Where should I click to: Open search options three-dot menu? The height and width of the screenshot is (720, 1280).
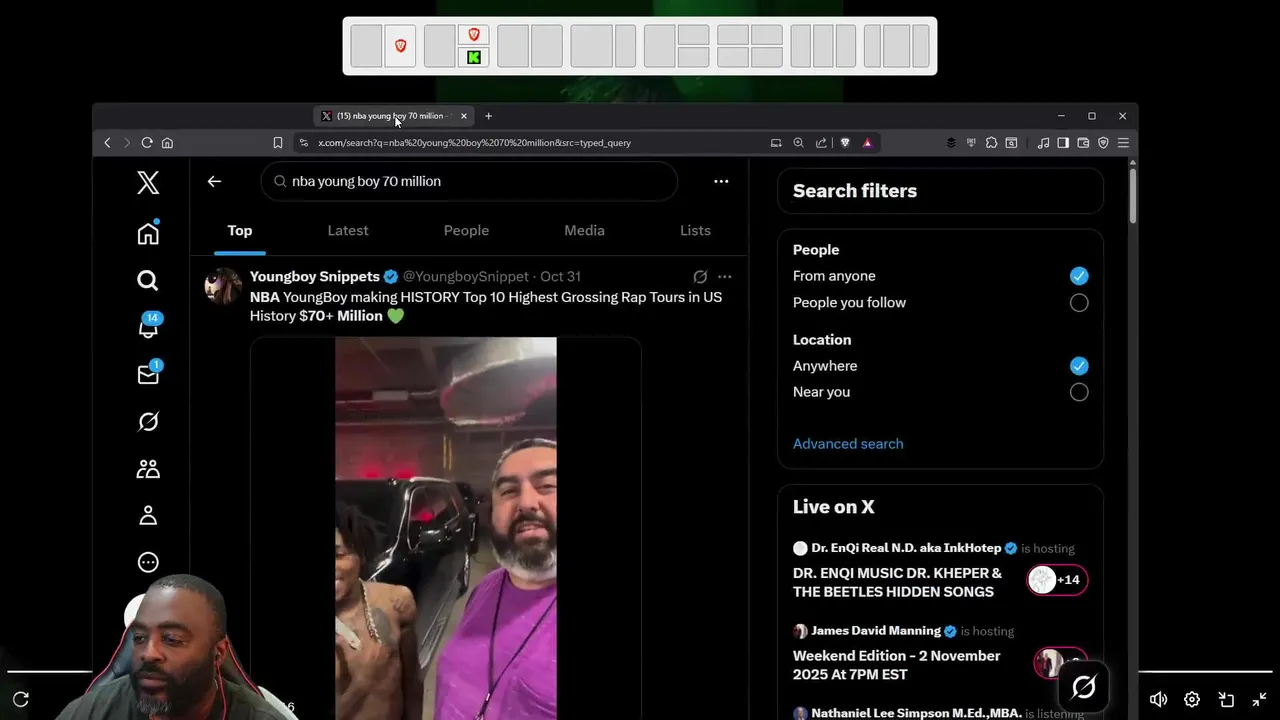point(721,181)
